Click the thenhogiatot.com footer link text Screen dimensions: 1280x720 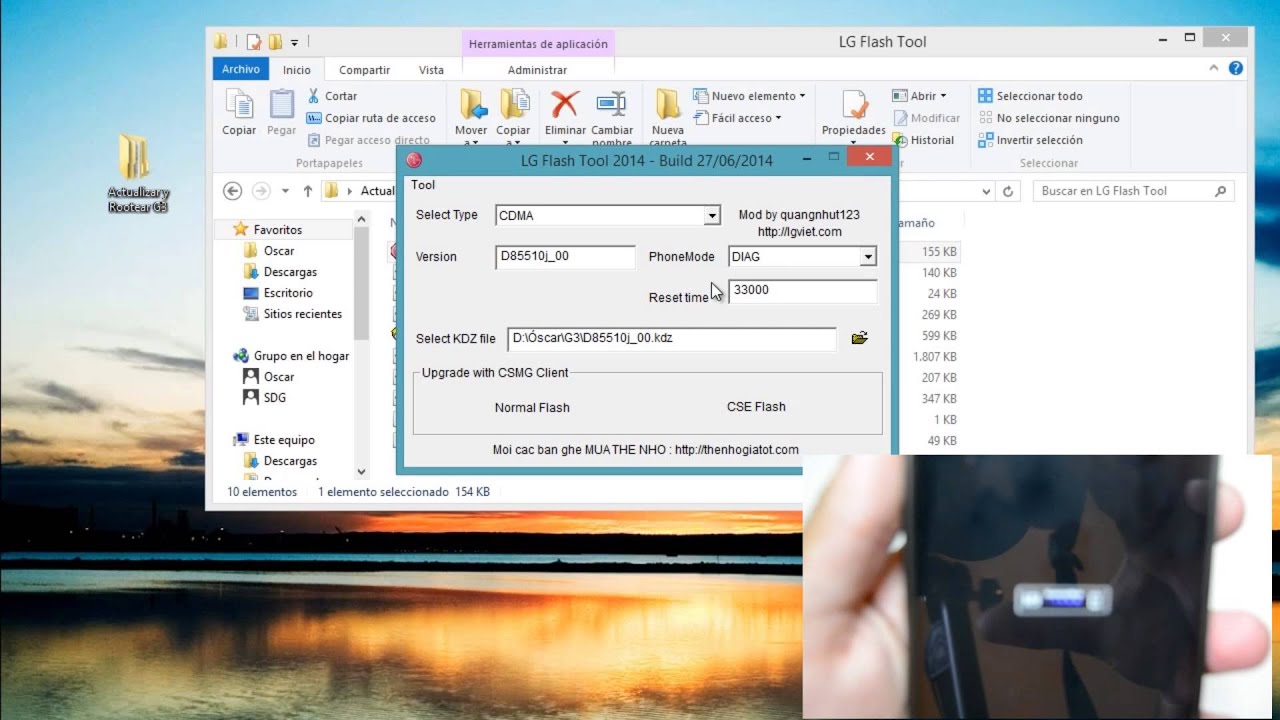[x=737, y=450]
